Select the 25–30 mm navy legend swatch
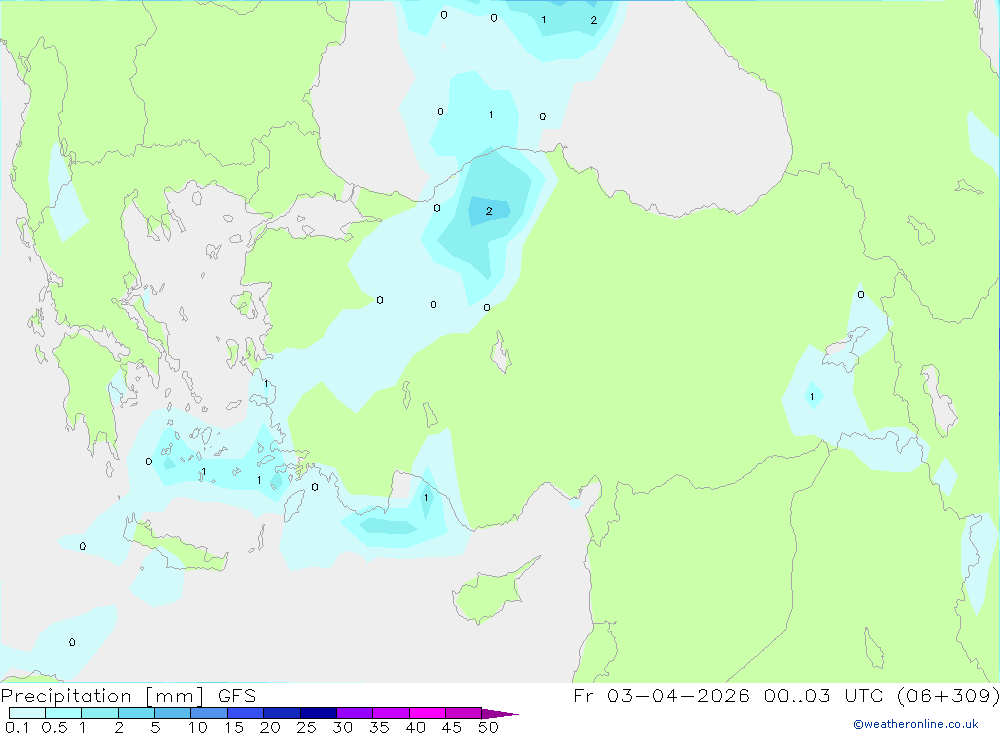1000x733 pixels. [318, 713]
